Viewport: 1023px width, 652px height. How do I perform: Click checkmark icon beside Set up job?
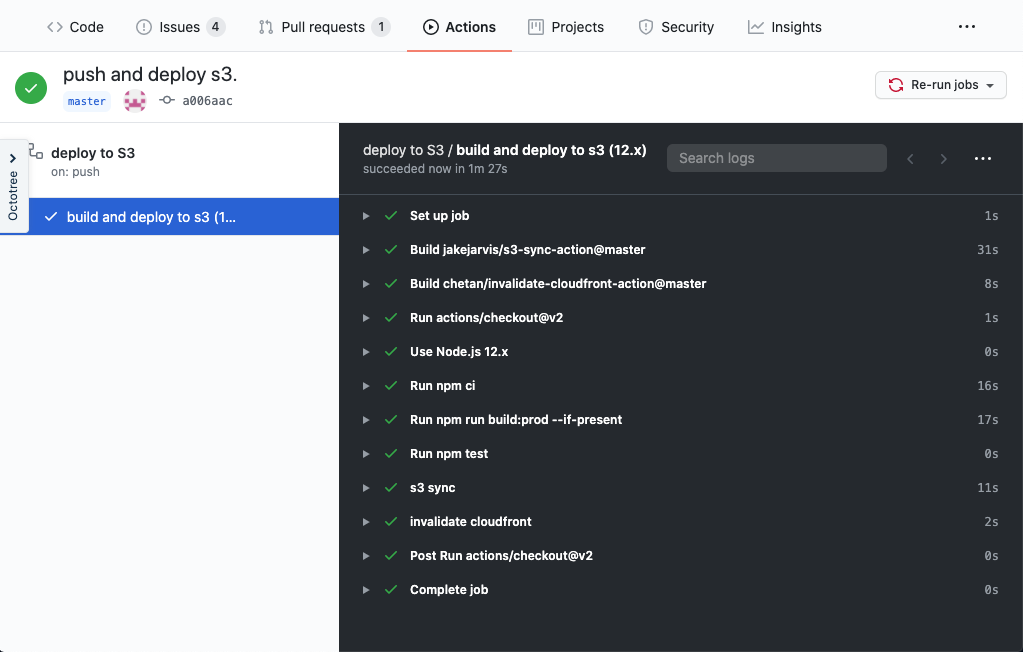coord(391,215)
